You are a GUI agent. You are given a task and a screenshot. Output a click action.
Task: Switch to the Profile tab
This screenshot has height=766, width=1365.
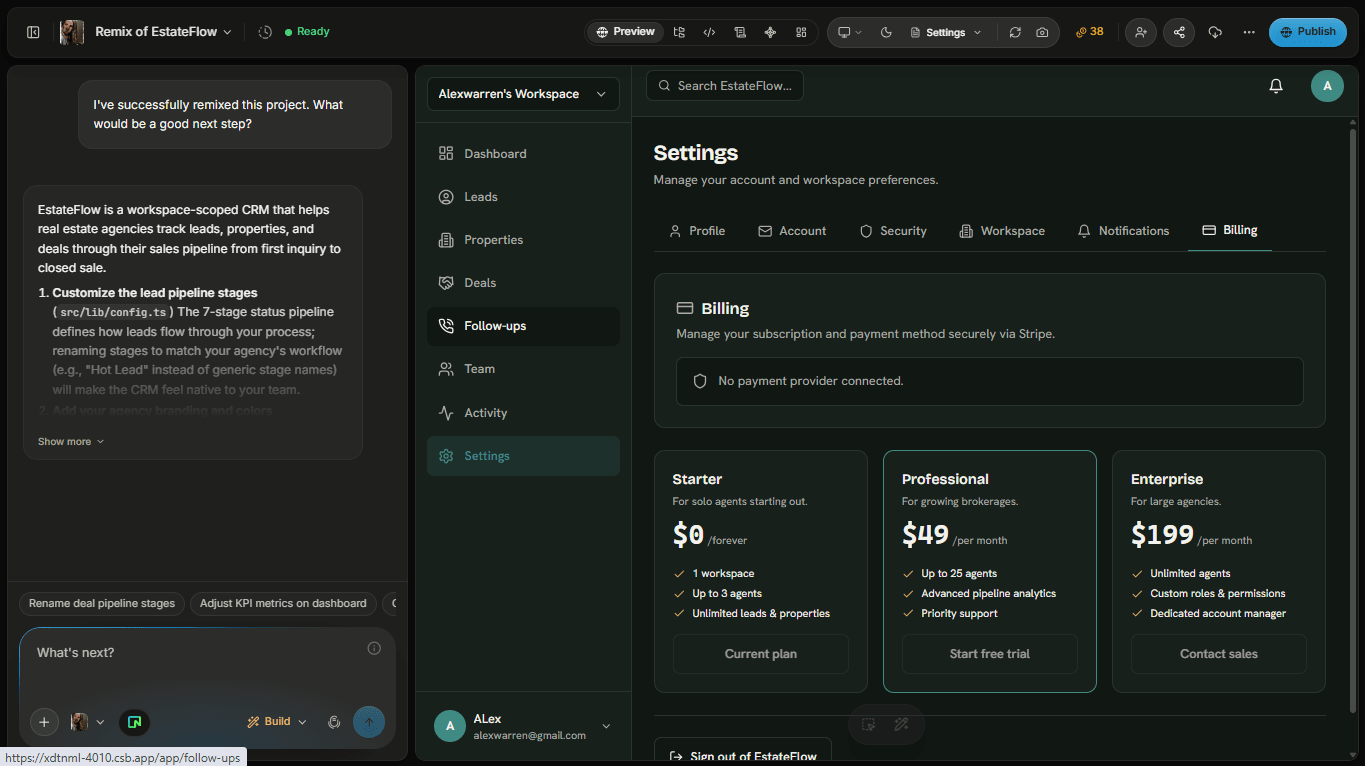pos(697,231)
